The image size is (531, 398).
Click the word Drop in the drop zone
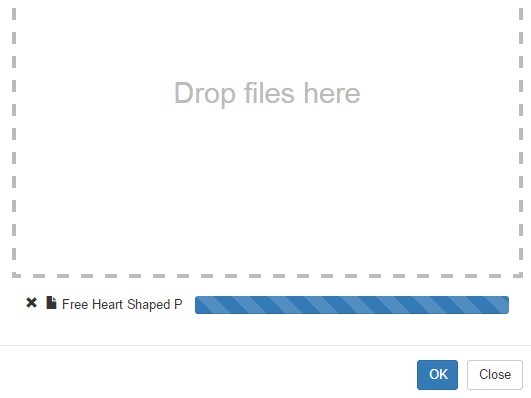(205, 93)
